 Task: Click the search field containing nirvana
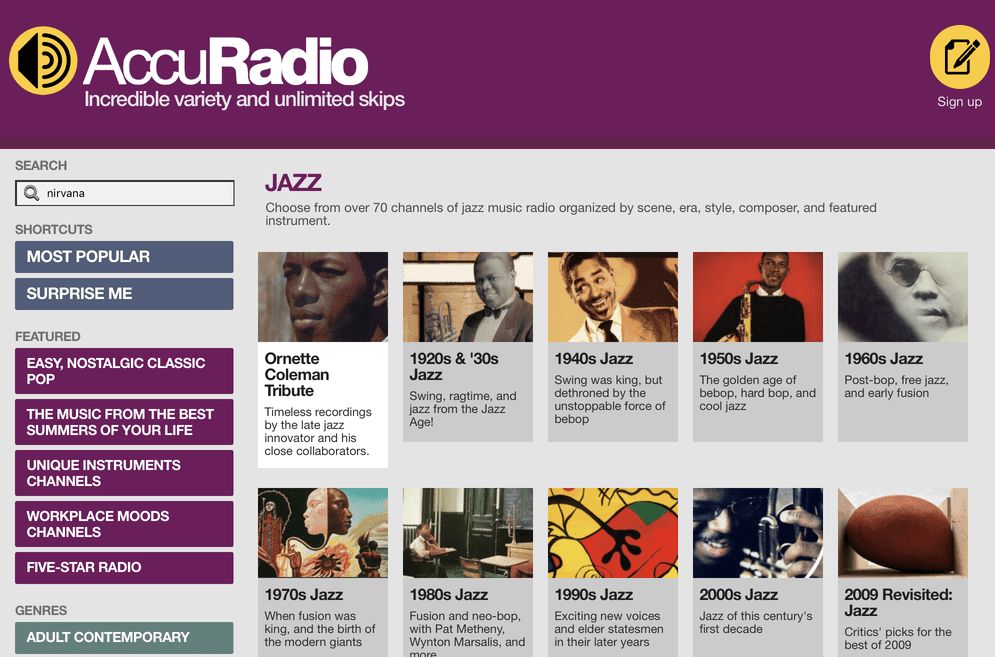pos(124,193)
